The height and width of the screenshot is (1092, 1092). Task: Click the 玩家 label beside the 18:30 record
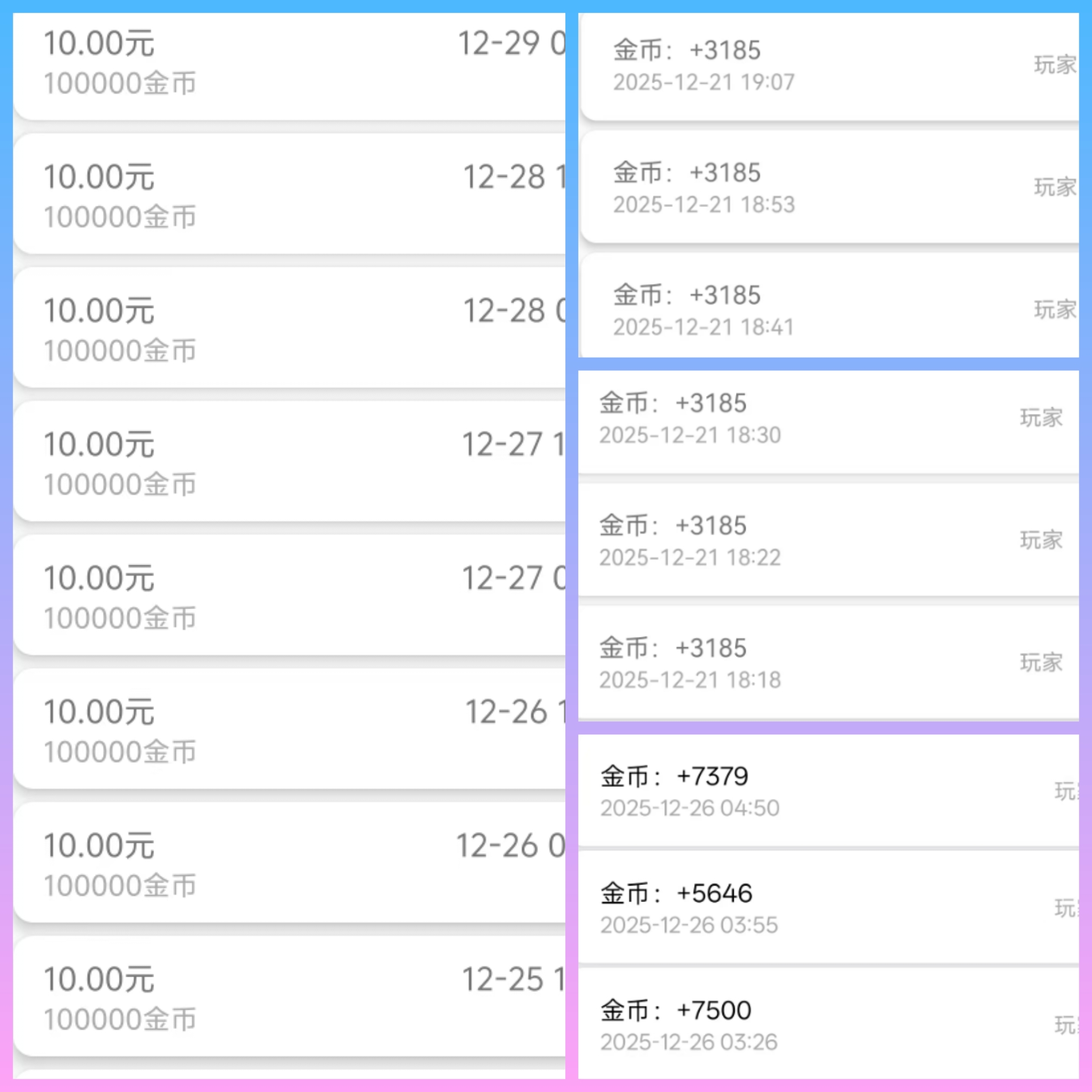click(1041, 418)
